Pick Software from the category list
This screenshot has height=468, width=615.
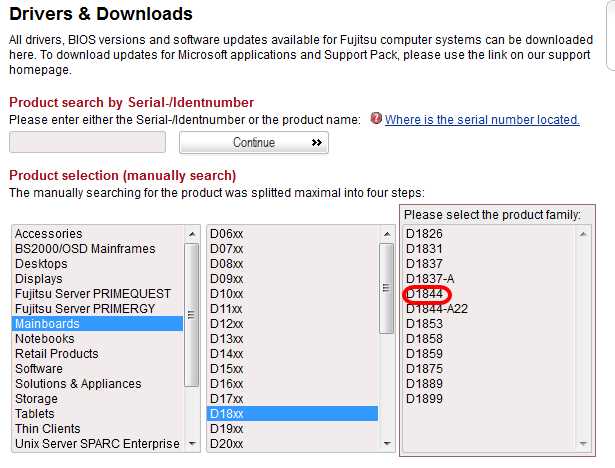(97, 369)
